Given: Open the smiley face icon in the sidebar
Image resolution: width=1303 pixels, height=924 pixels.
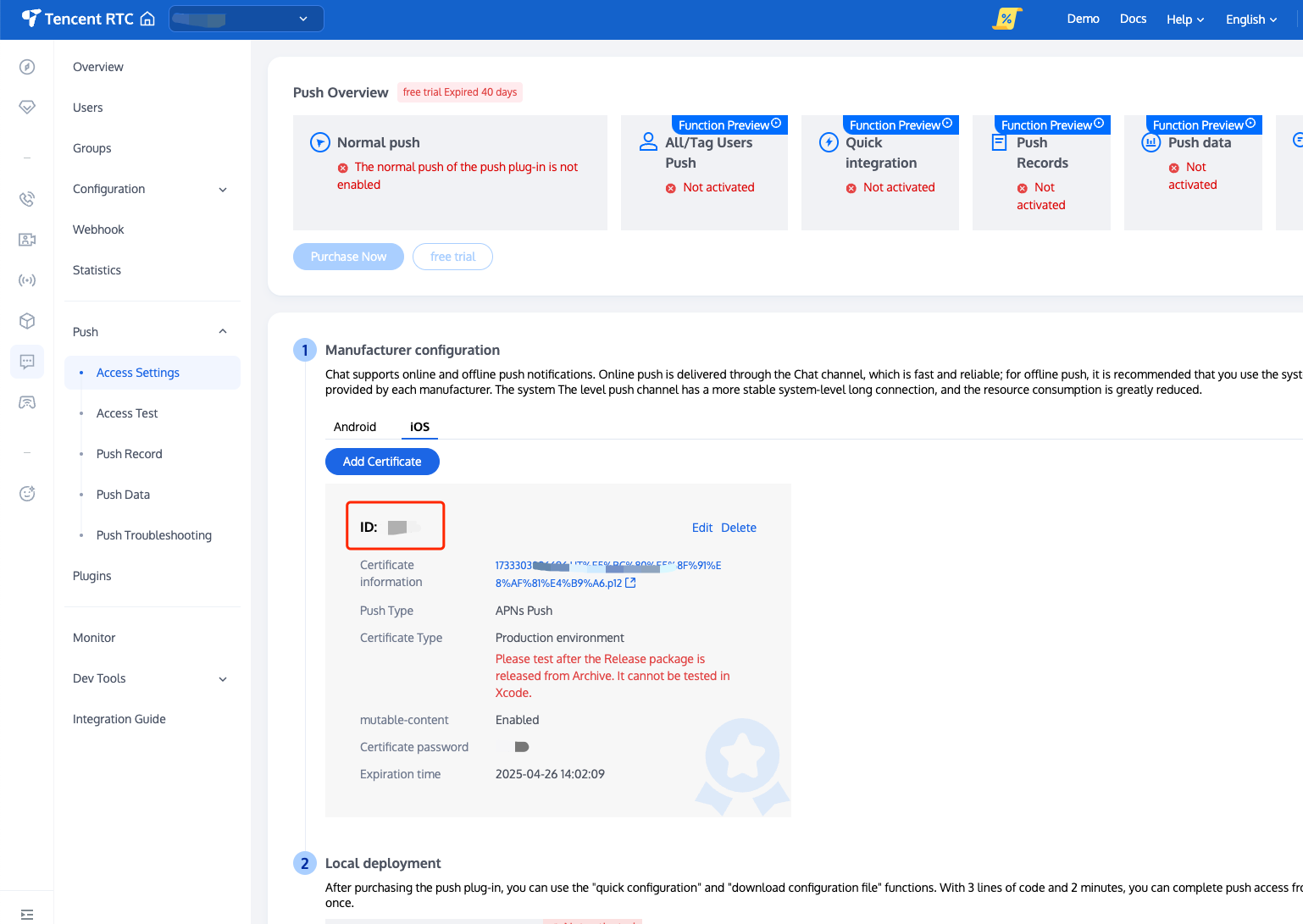Looking at the screenshot, I should pyautogui.click(x=26, y=493).
